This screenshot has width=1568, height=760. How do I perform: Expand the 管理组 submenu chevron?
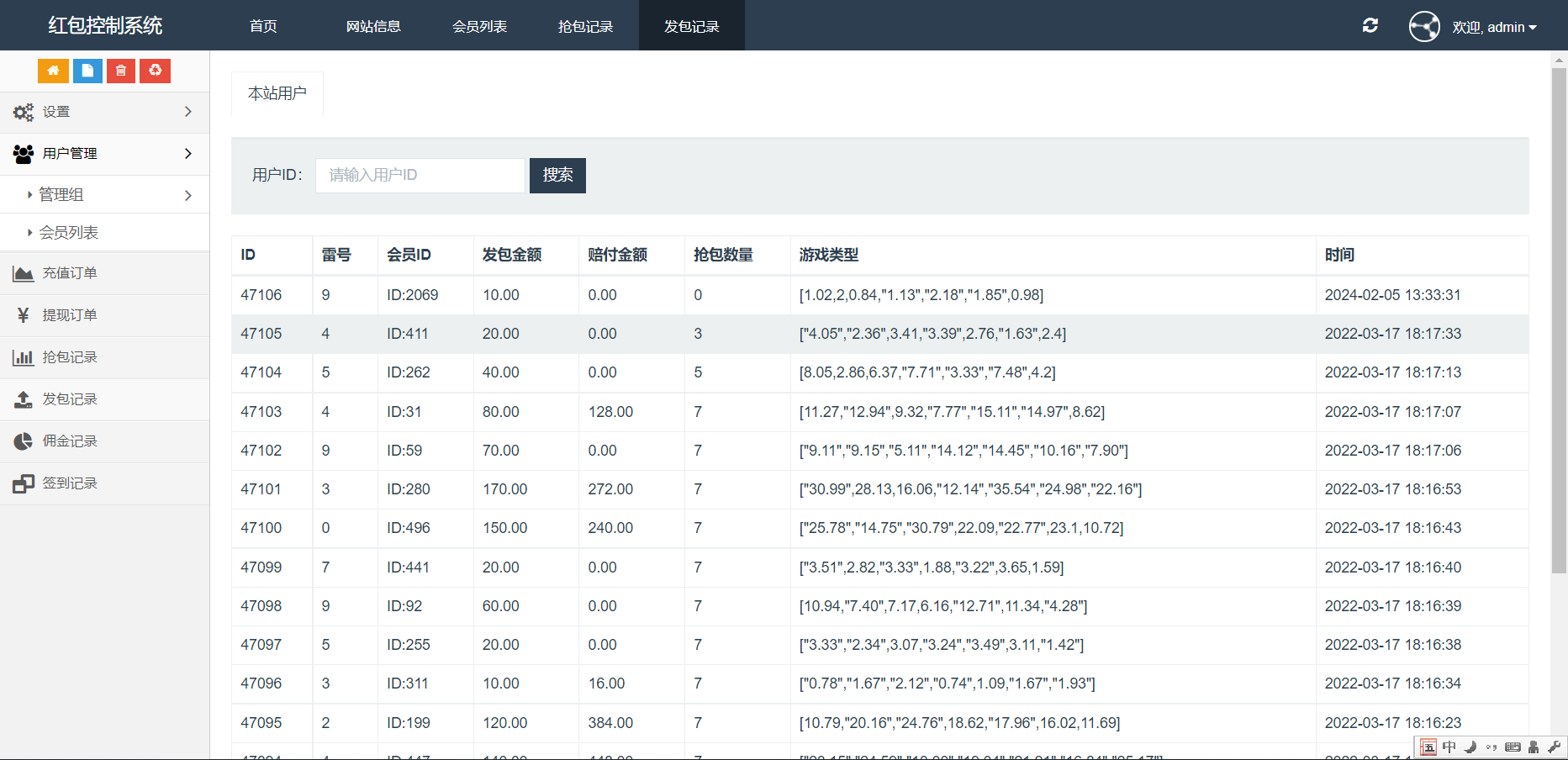pos(188,195)
